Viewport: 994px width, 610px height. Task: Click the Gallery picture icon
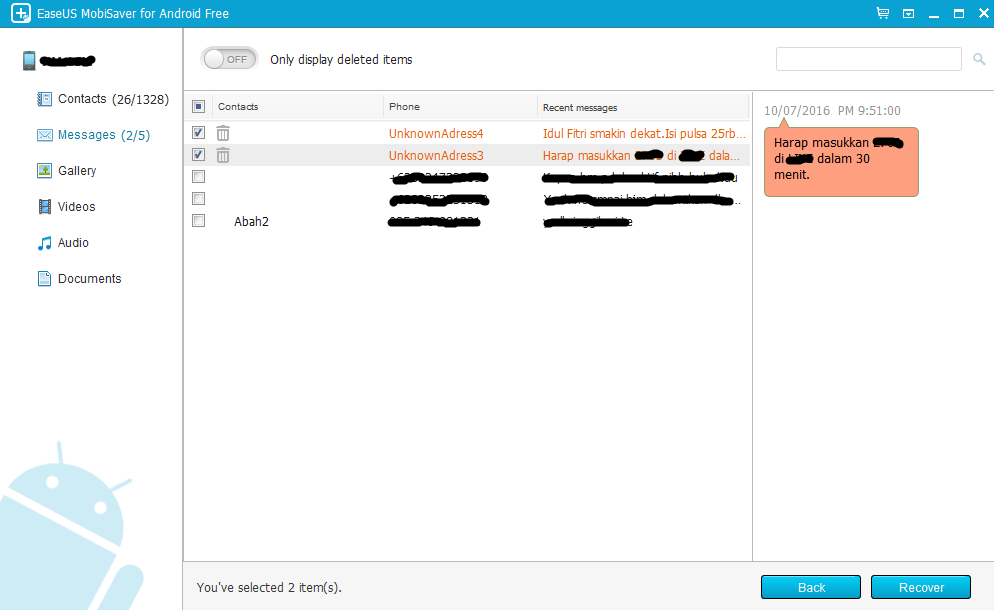pos(44,171)
